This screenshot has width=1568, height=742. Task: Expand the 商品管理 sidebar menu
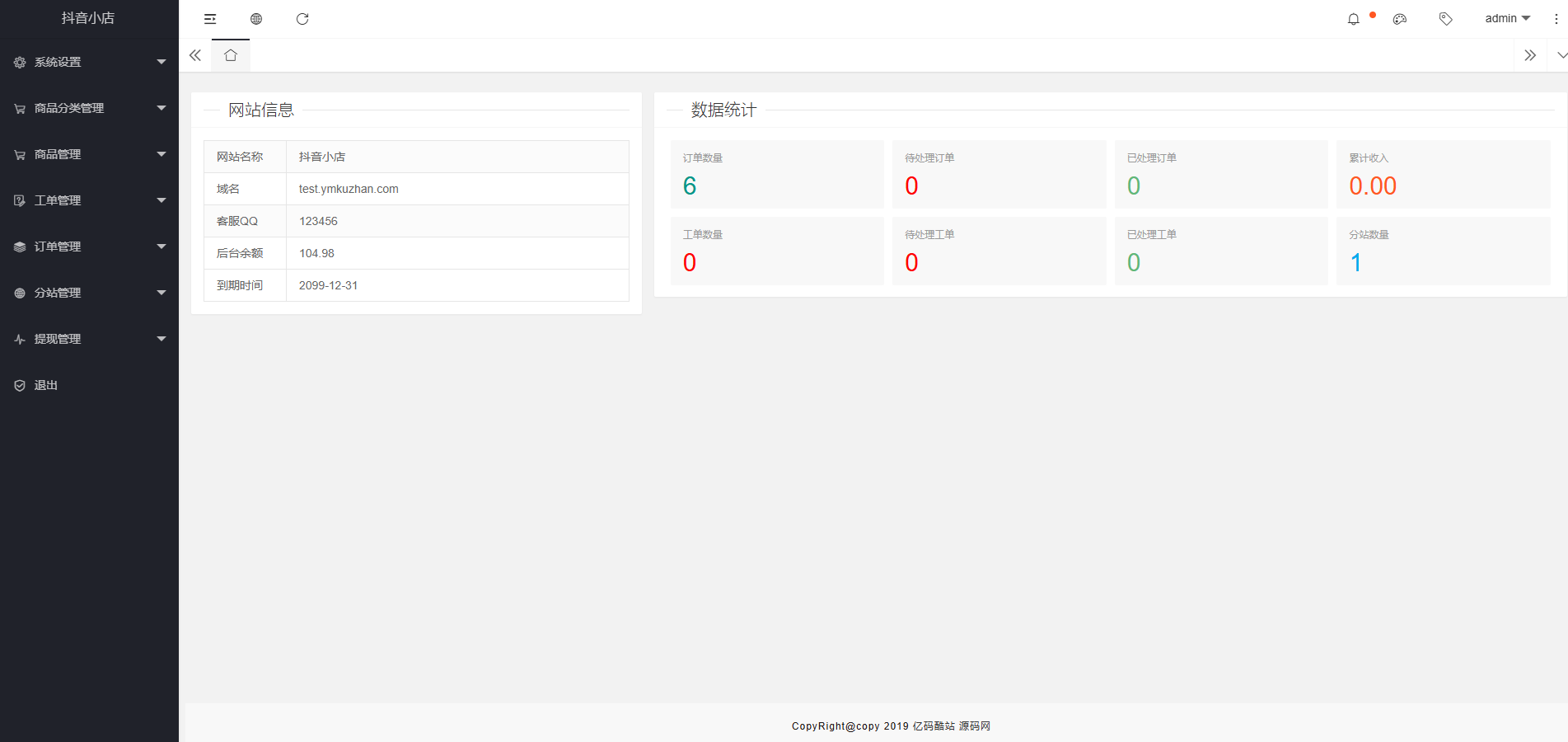pos(89,154)
